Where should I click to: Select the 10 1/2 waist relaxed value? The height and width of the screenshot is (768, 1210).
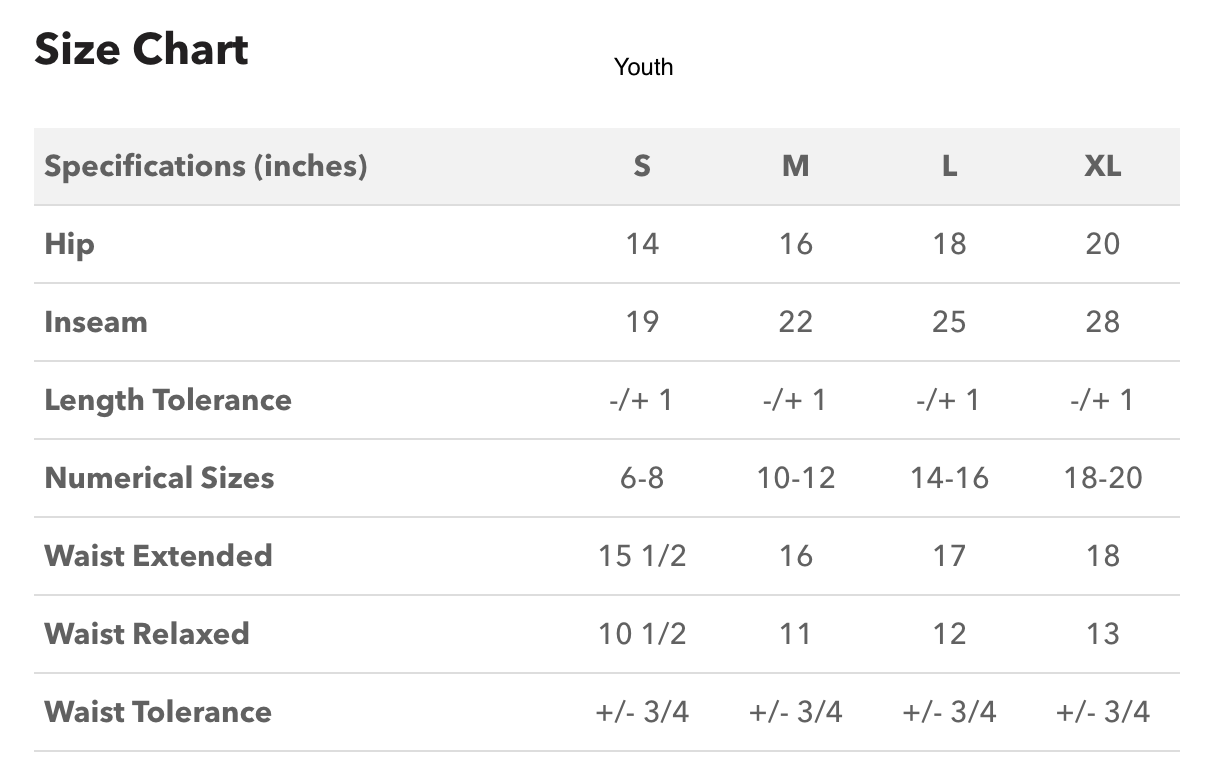(x=642, y=634)
